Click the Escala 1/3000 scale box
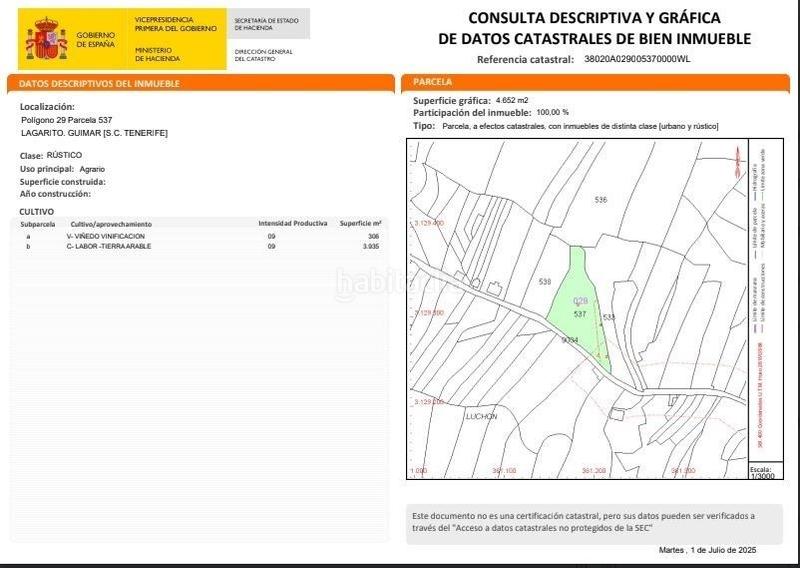 coord(761,472)
